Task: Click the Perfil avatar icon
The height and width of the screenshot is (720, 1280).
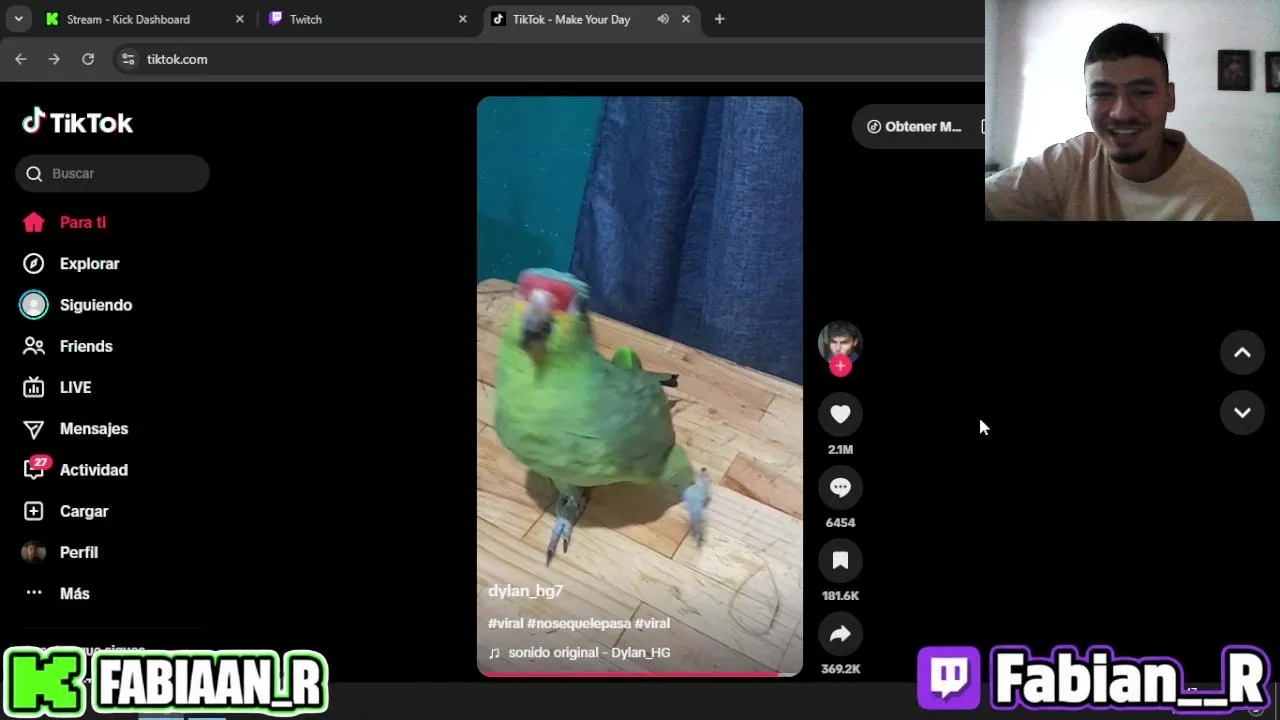Action: [34, 552]
